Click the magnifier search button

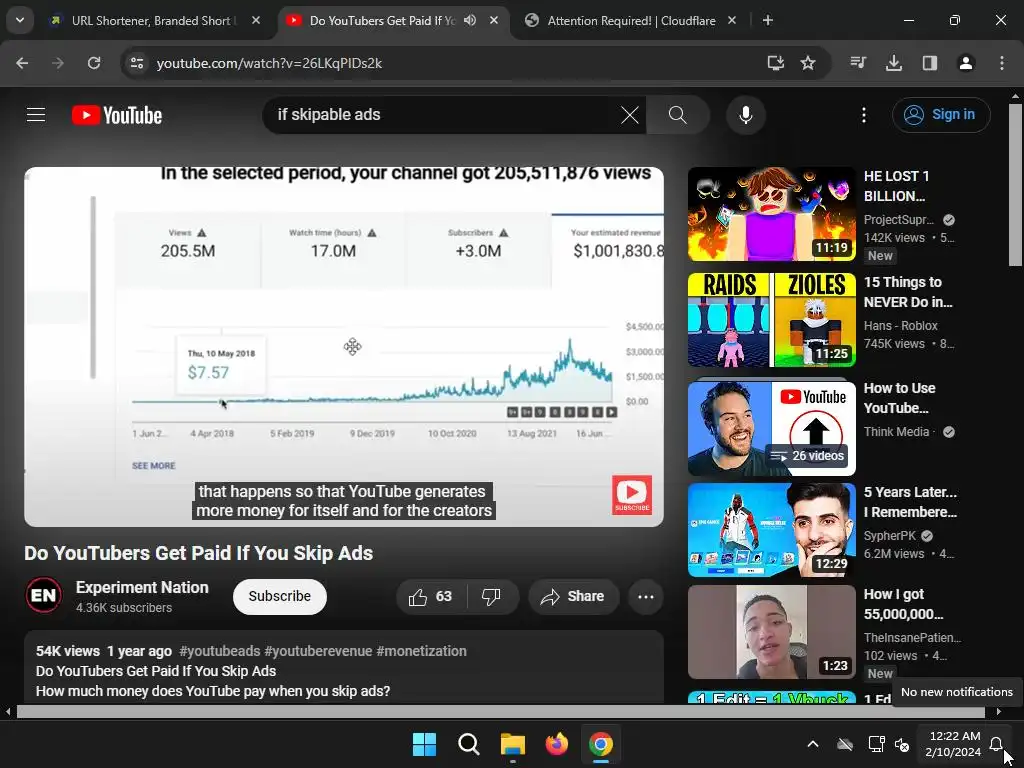point(678,115)
